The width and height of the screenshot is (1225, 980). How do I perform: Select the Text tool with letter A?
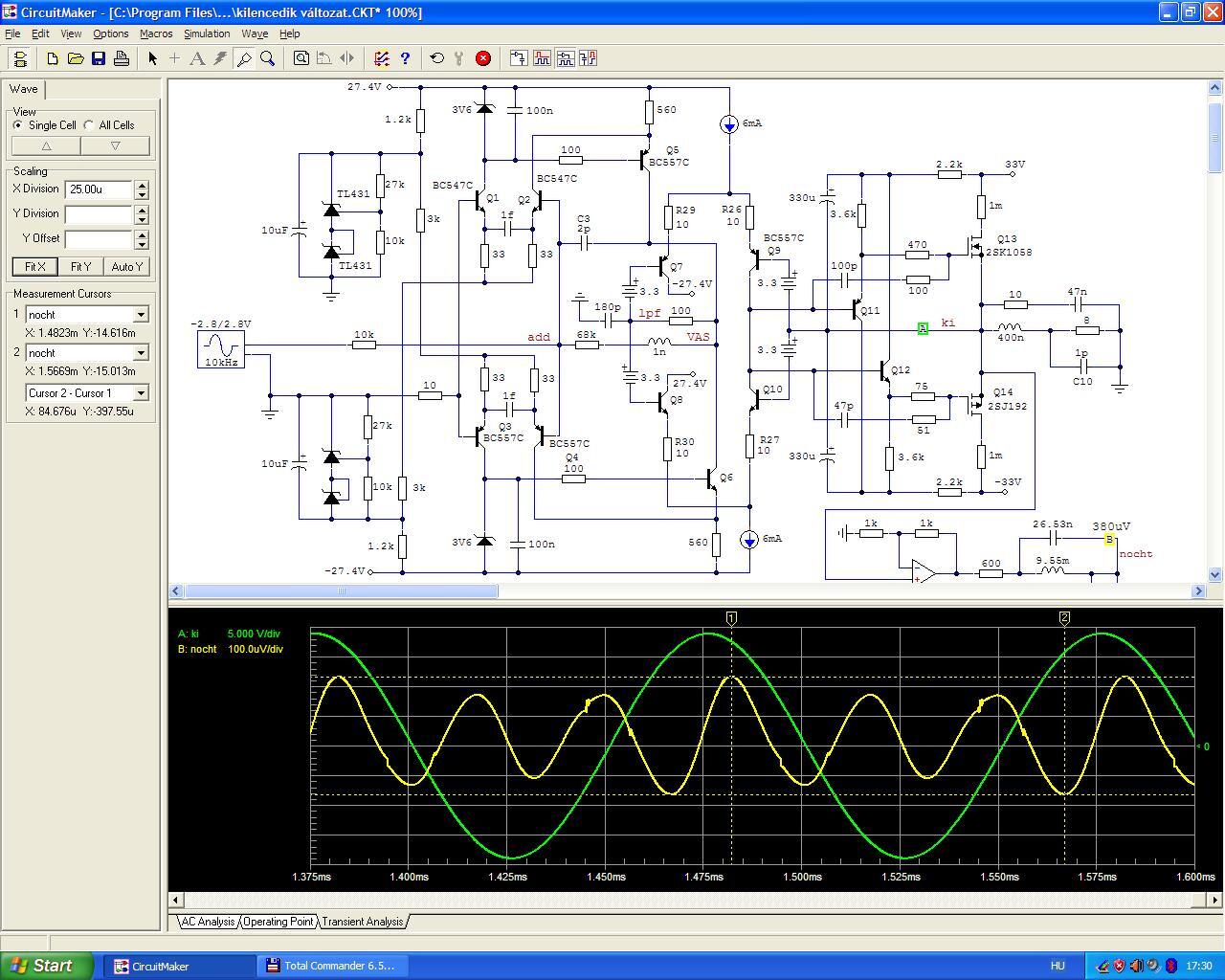197,58
